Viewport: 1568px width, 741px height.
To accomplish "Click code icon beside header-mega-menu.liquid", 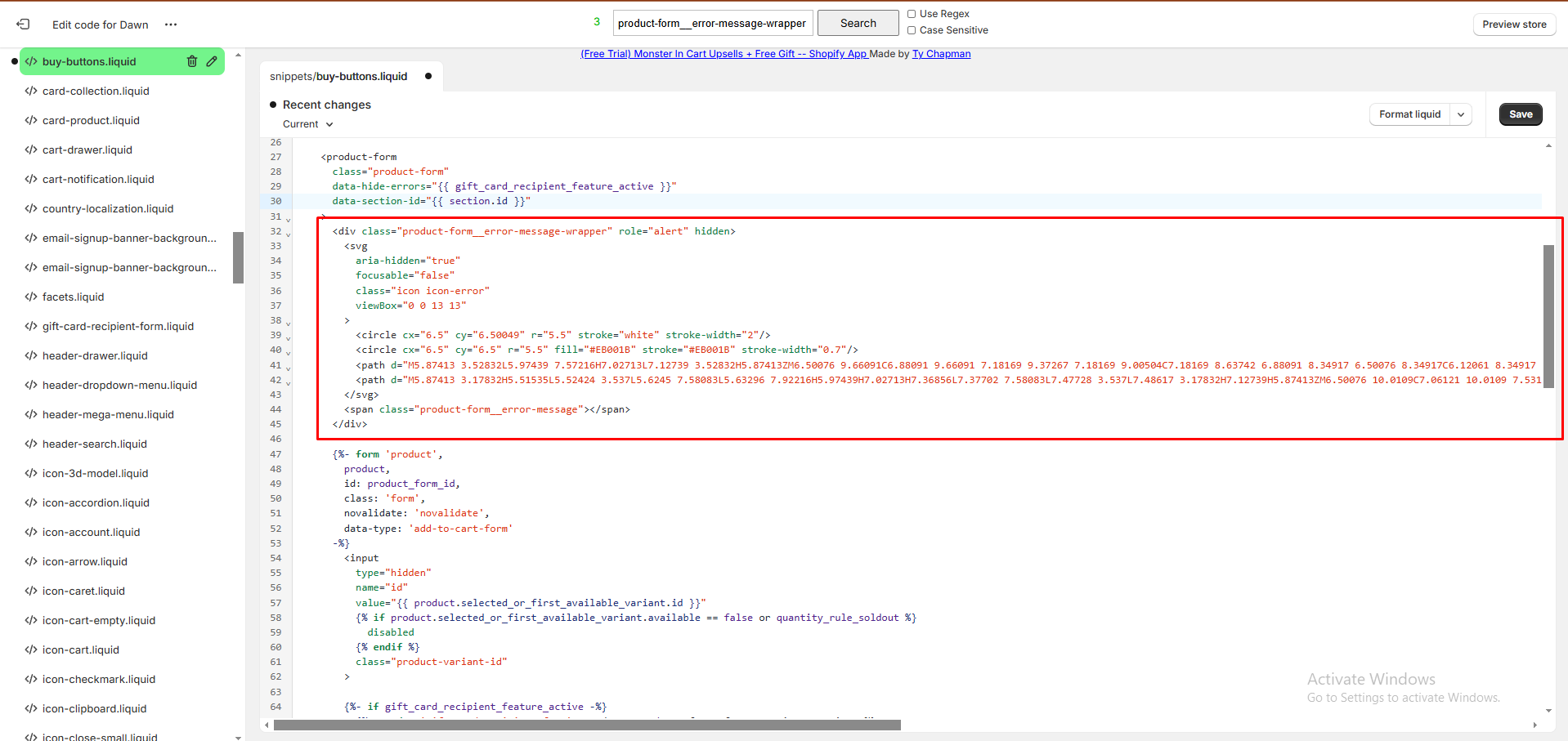I will pos(31,414).
